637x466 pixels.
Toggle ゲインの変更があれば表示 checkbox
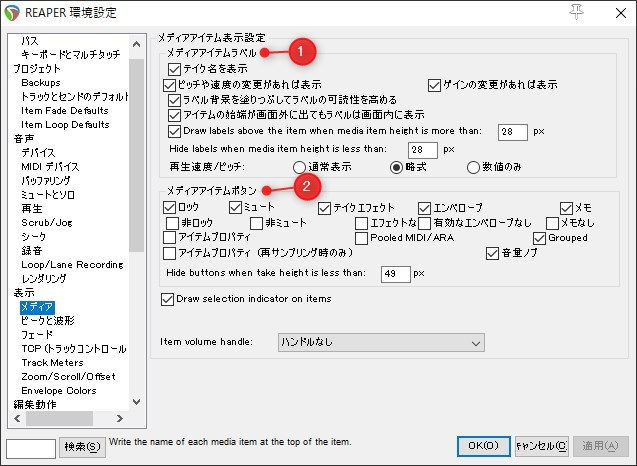[x=434, y=85]
